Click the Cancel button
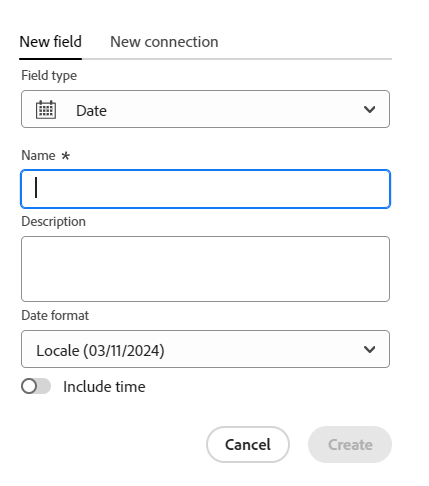This screenshot has width=429, height=486. 248,444
